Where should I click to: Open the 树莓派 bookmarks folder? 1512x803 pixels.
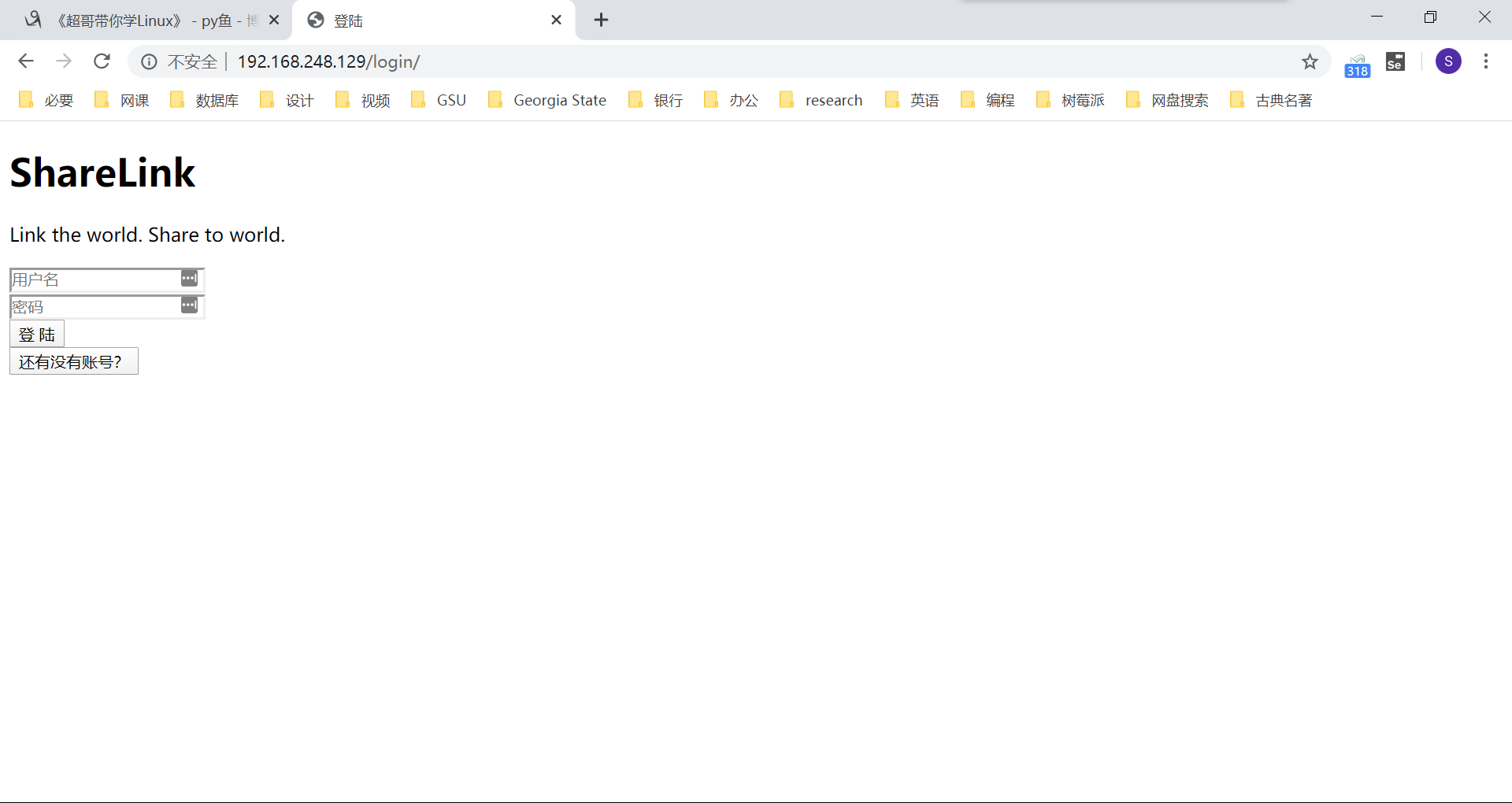click(1070, 100)
